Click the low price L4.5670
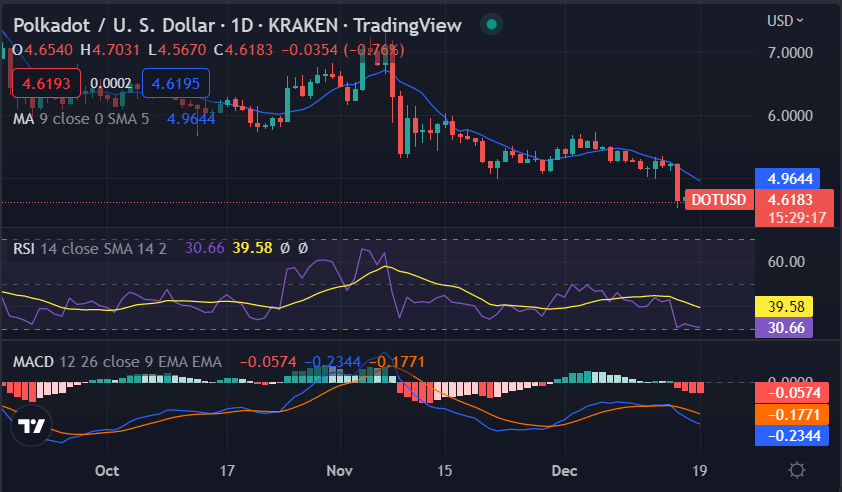Viewport: 842px width, 492px height. tap(177, 50)
